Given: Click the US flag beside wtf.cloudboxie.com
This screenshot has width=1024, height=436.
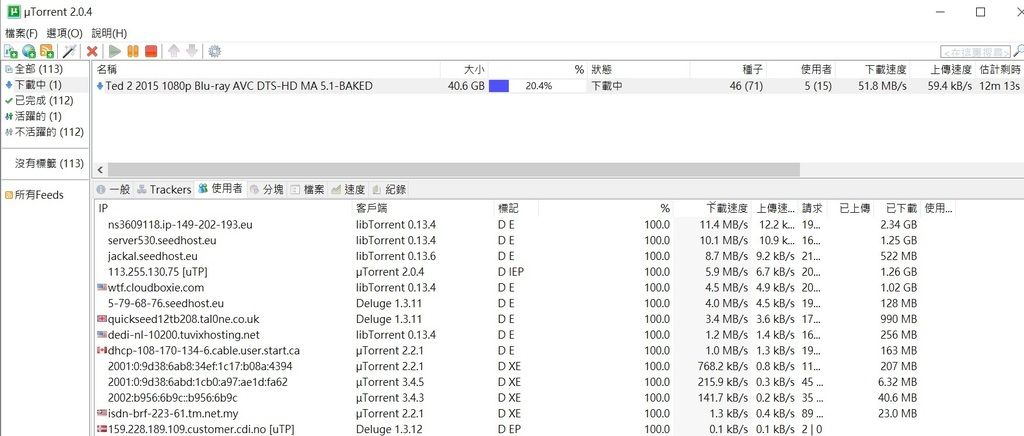Looking at the screenshot, I should click(101, 287).
